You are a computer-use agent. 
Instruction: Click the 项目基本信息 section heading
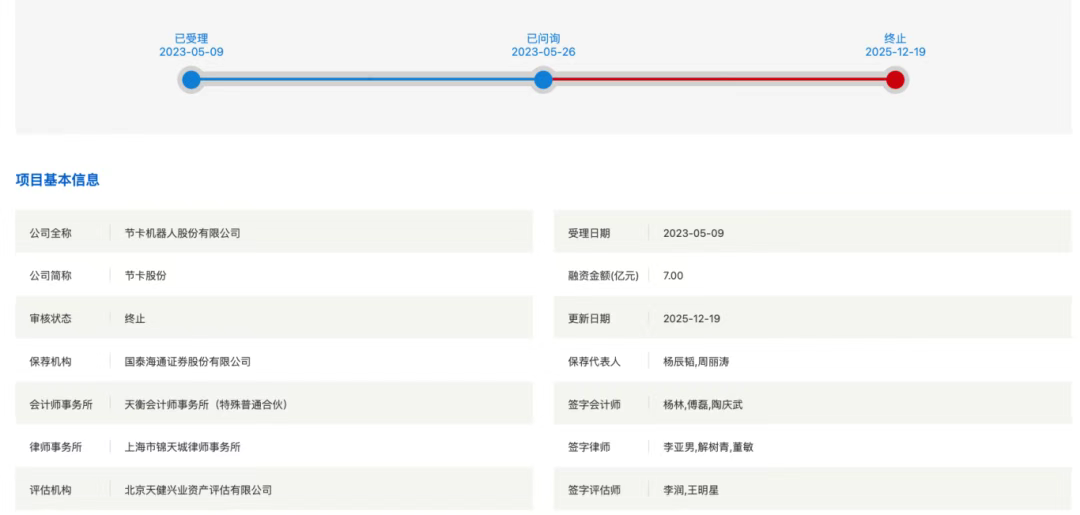57,180
